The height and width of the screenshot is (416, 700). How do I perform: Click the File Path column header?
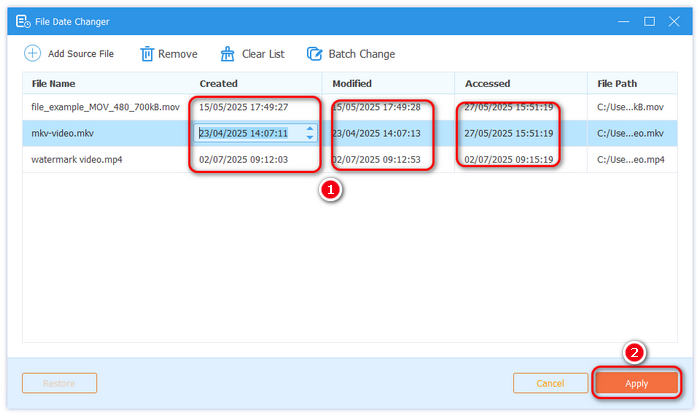[617, 83]
